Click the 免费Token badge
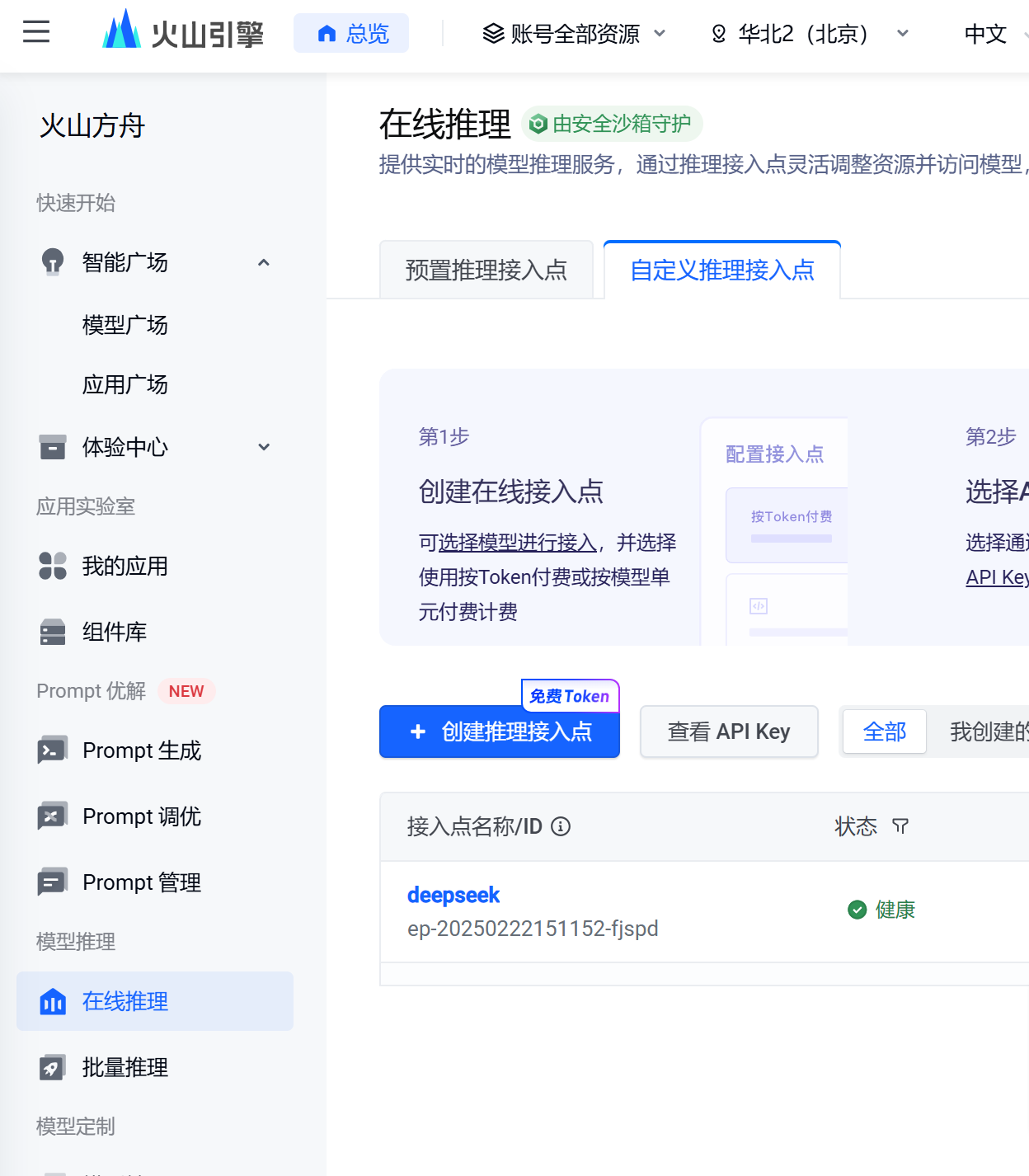 point(570,696)
